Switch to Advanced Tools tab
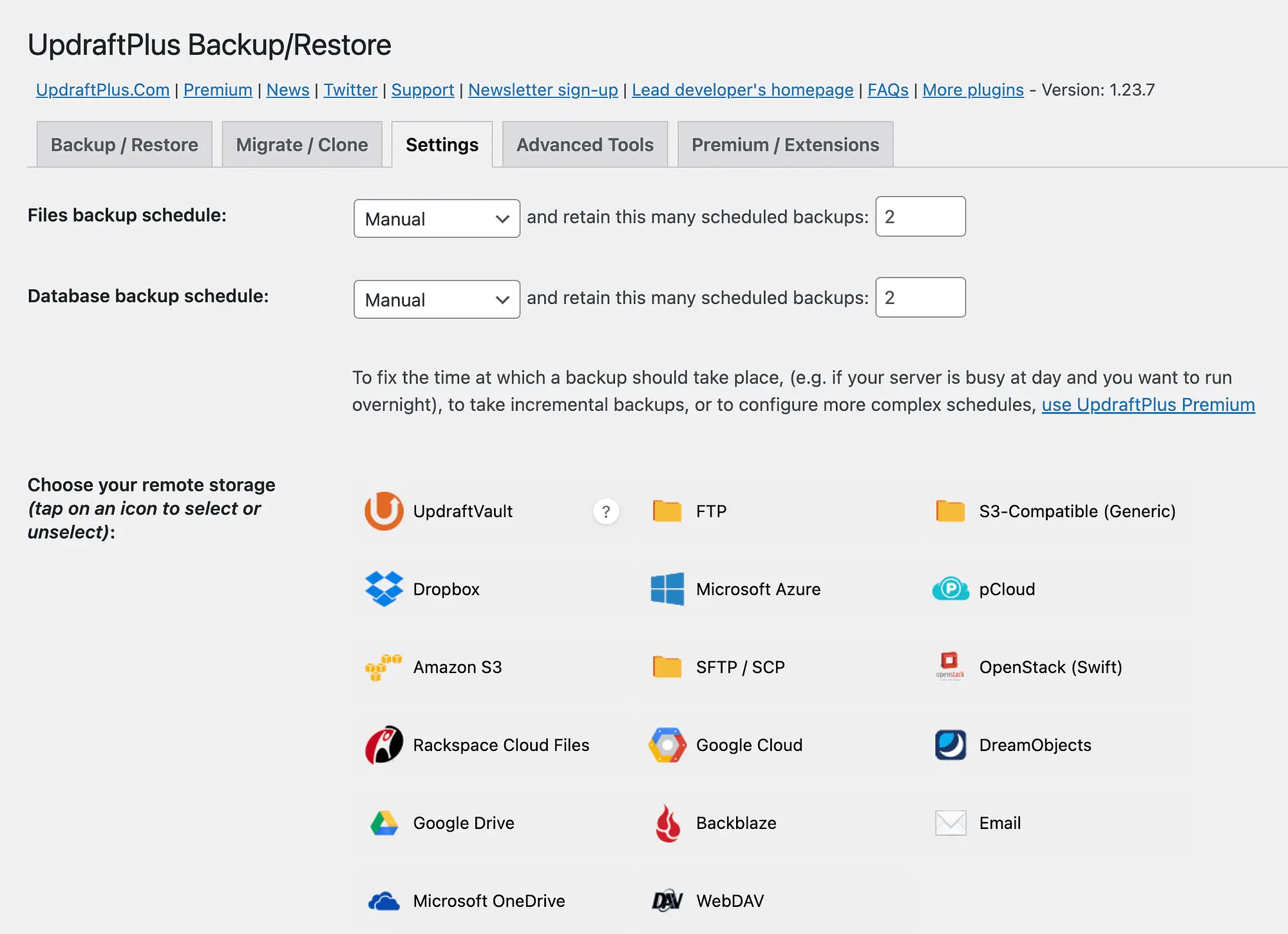1288x934 pixels. (x=585, y=144)
